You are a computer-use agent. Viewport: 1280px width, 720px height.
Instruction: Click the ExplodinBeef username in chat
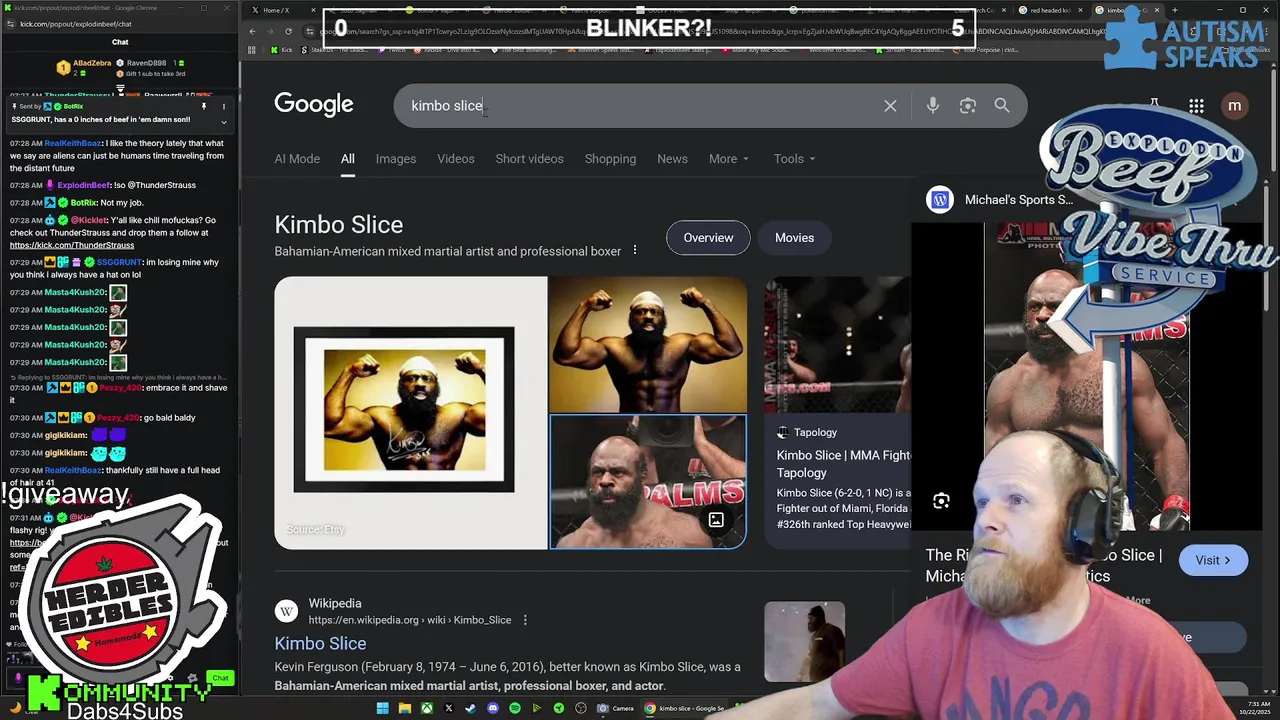pyautogui.click(x=84, y=185)
